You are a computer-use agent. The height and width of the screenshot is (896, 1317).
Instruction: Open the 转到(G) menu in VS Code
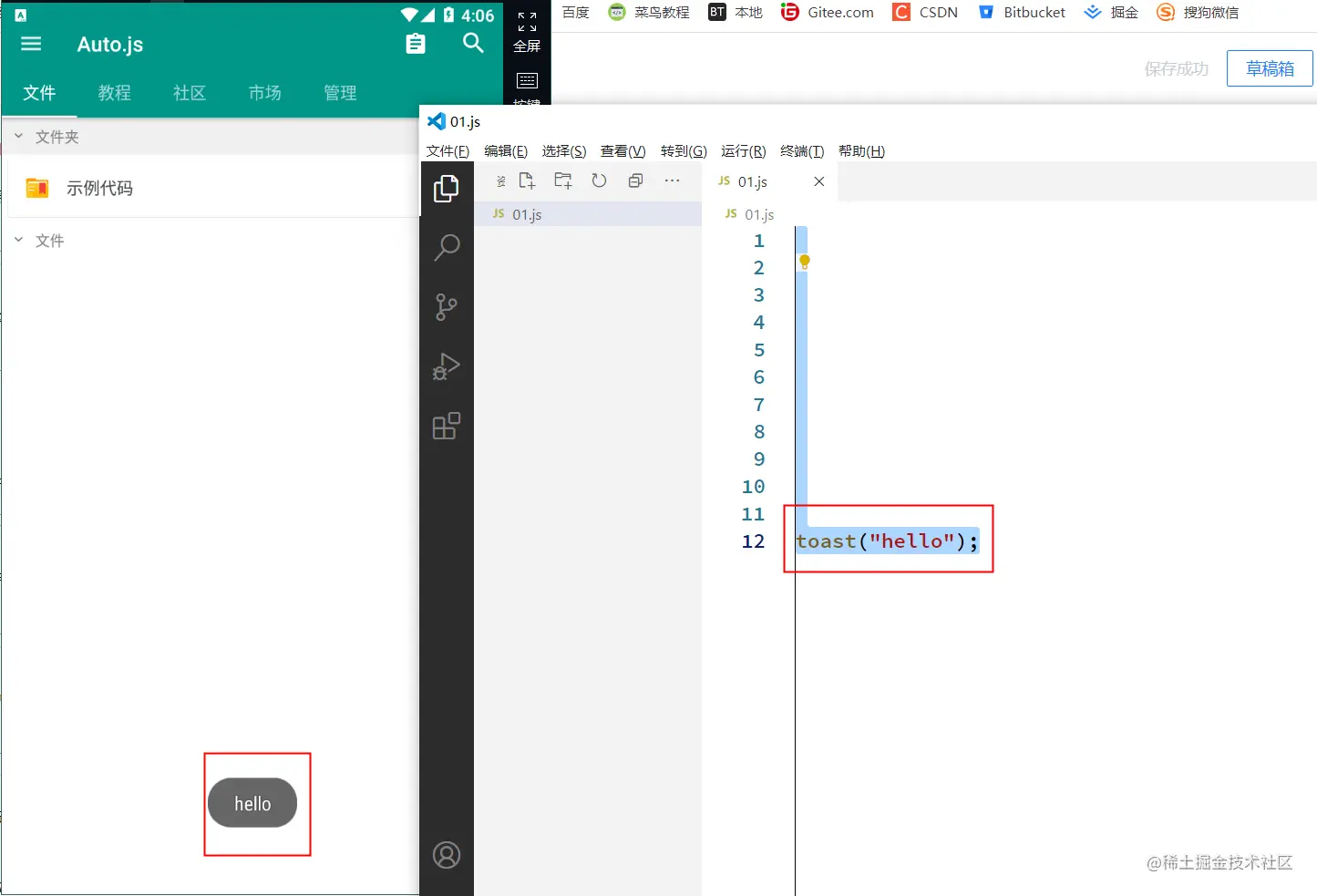(684, 151)
